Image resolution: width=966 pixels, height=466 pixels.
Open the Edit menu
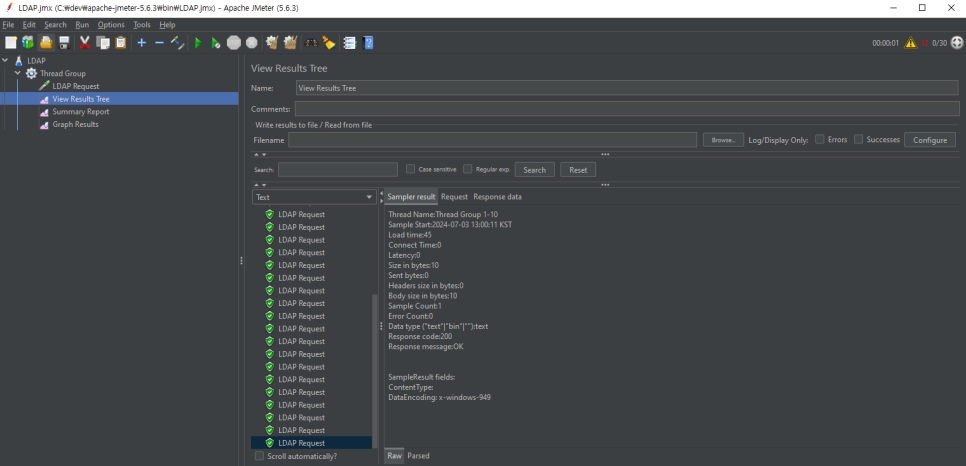click(x=29, y=25)
